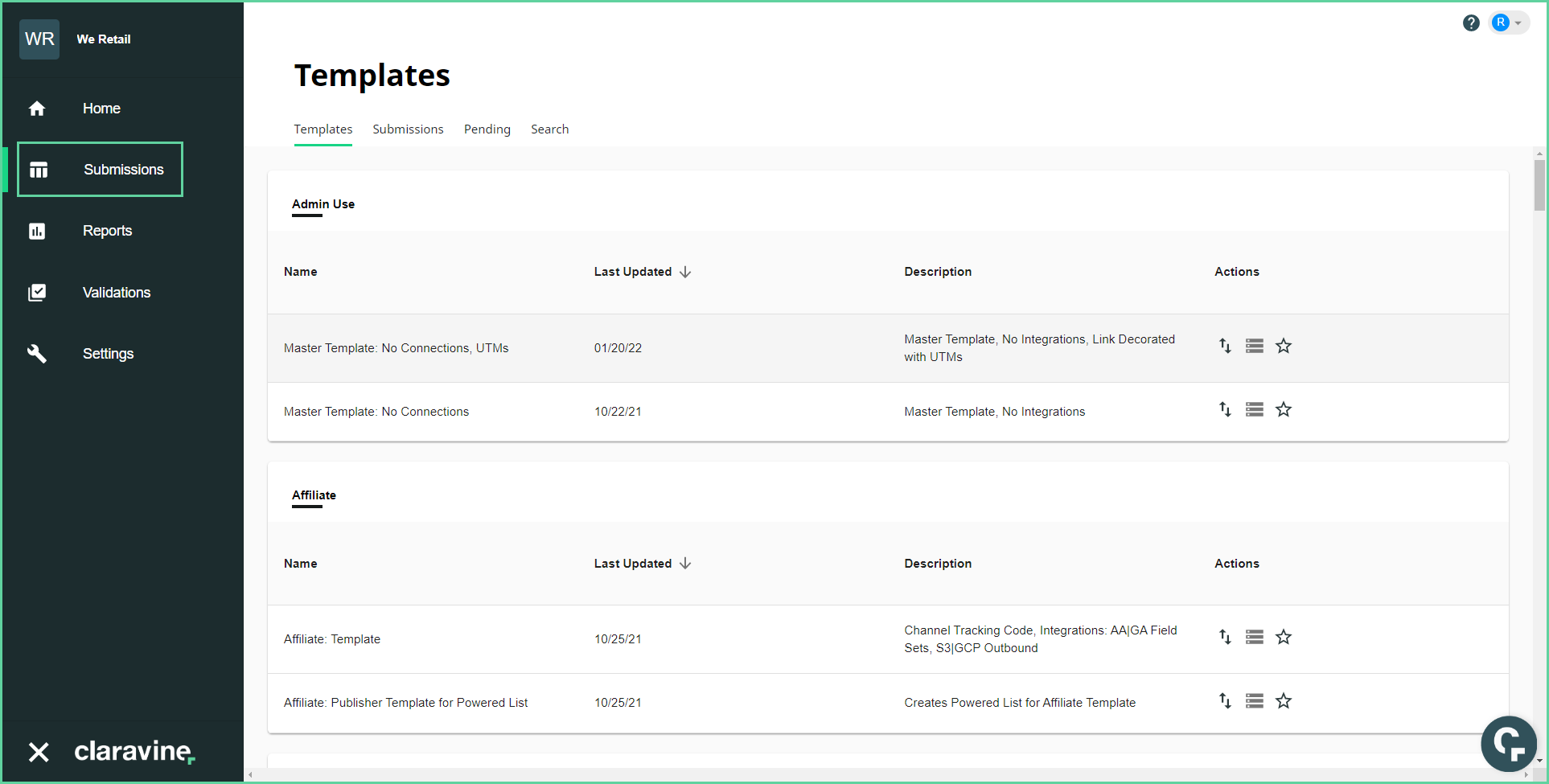Favorite the Affiliate: Publisher Template via its star
1549x784 pixels.
pos(1284,700)
